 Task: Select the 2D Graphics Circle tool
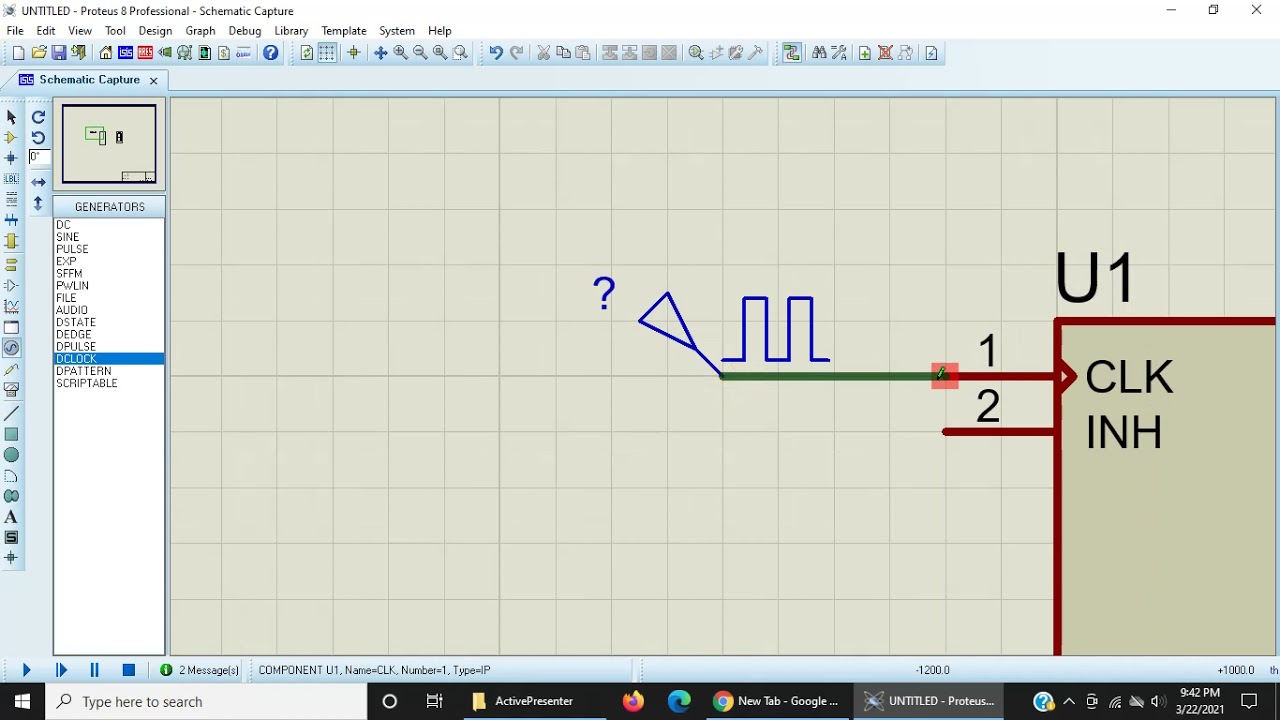(11, 455)
